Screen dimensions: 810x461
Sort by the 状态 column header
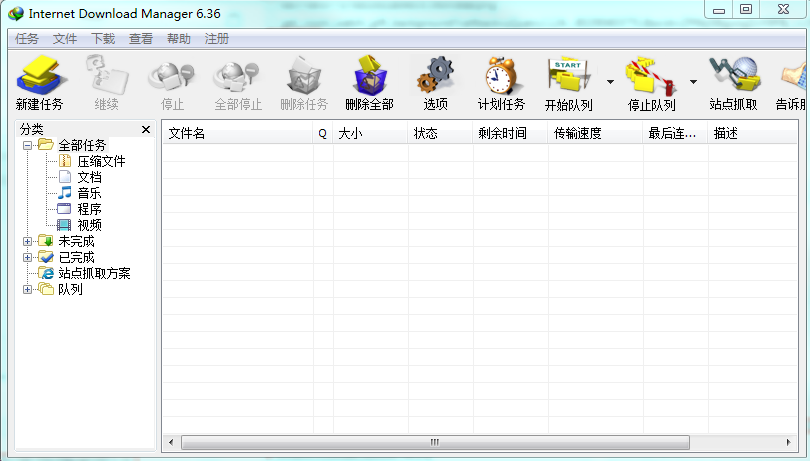click(x=440, y=133)
